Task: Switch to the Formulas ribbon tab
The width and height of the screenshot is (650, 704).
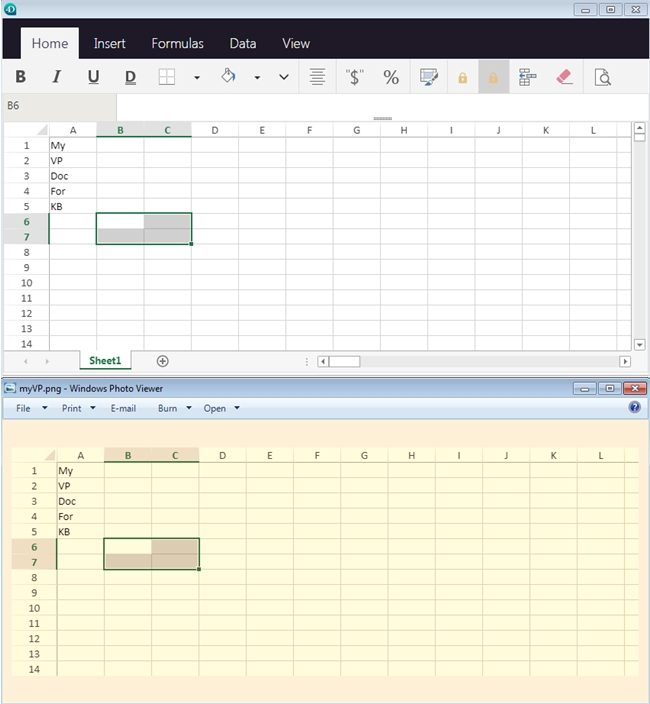Action: pyautogui.click(x=177, y=43)
